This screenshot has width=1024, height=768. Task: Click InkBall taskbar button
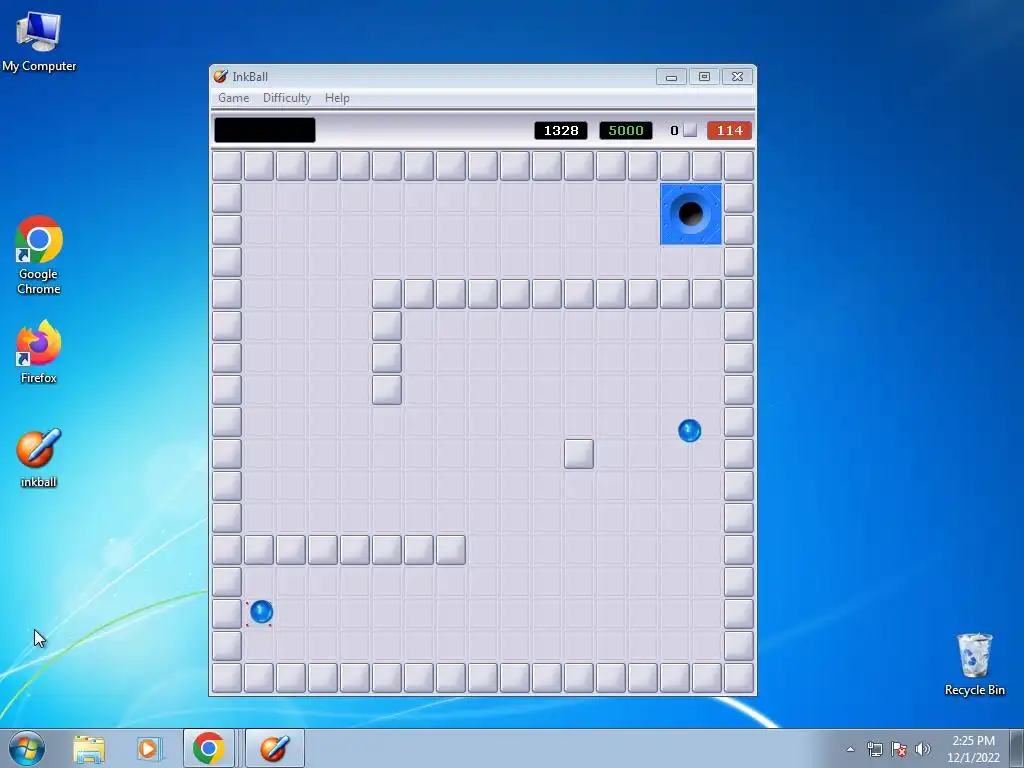click(x=274, y=748)
